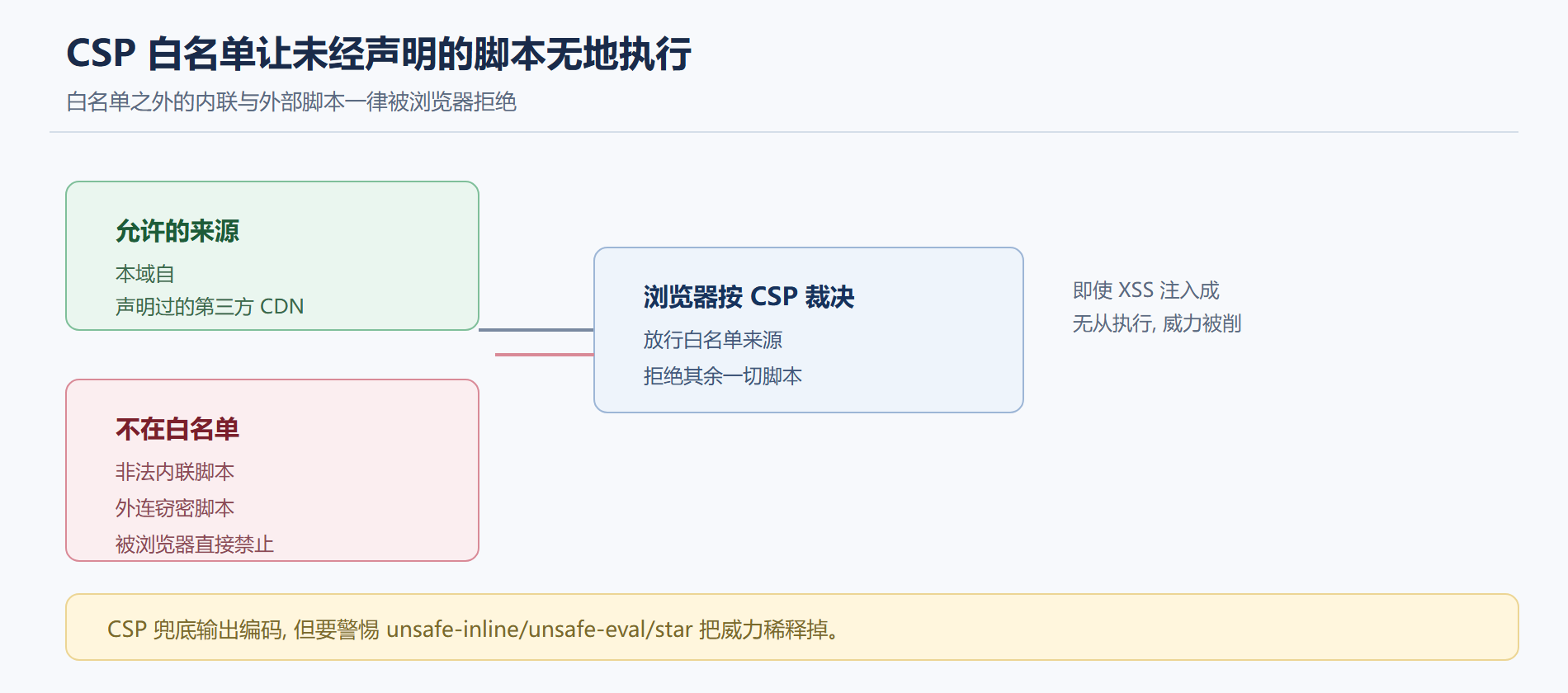Select the line '放行白名单来源'

[713, 340]
